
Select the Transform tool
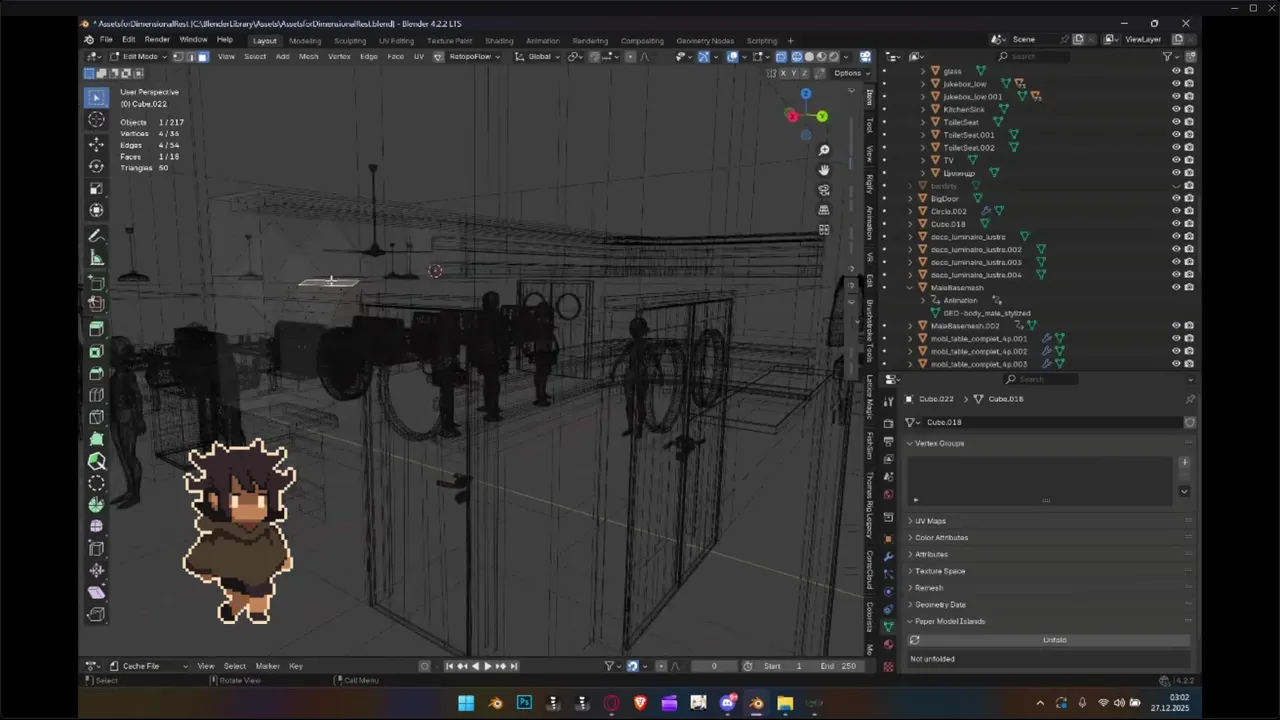(x=96, y=210)
